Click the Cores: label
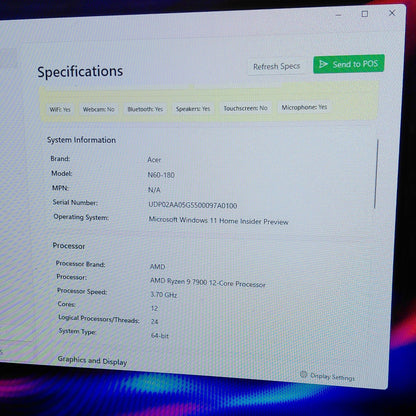 click(67, 304)
